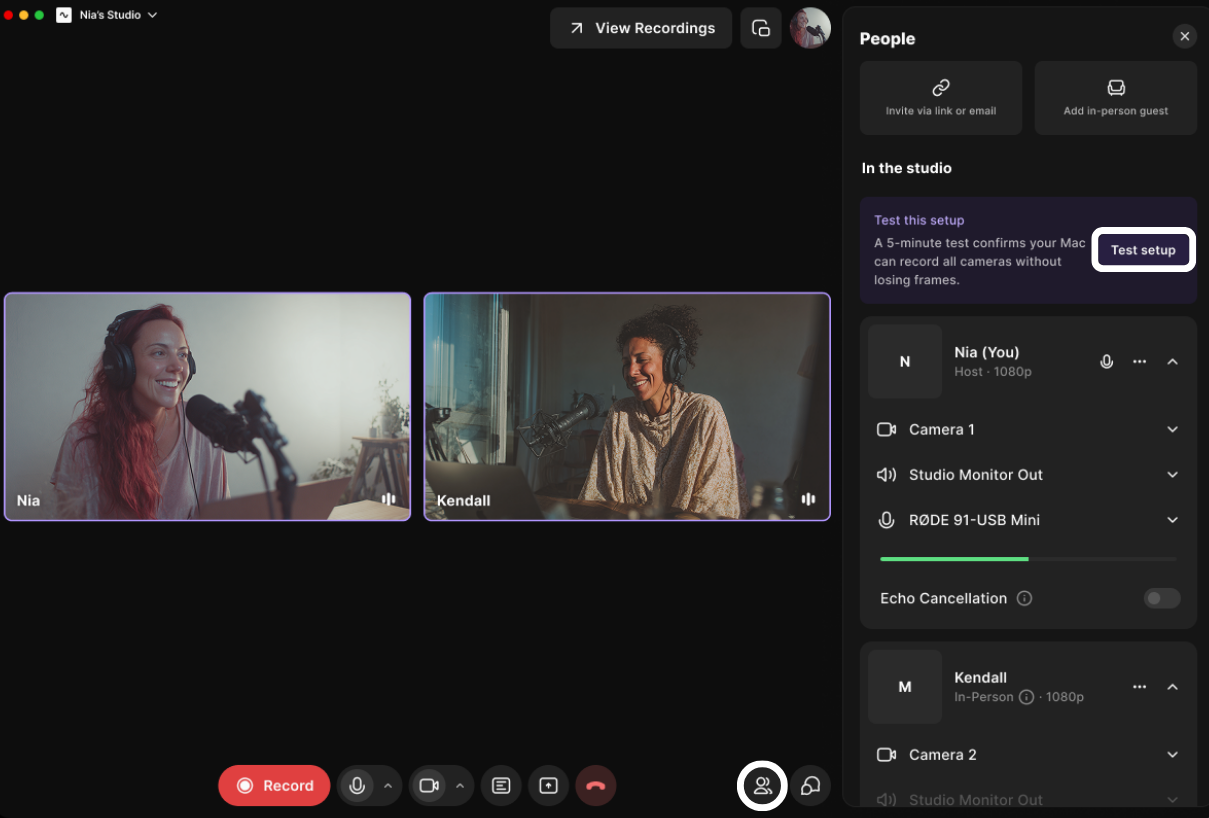1209x818 pixels.
Task: Click the "Test this setup" heading text
Action: 919,220
